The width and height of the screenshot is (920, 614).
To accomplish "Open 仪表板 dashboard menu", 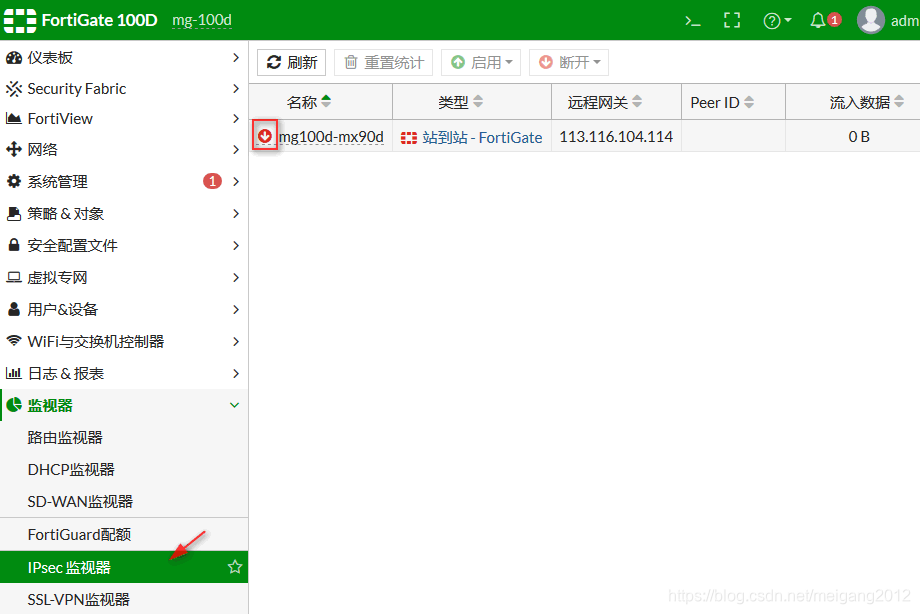I will point(124,58).
